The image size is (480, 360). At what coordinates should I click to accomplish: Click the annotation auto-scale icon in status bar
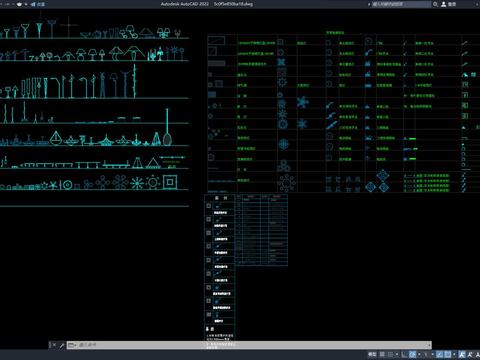point(470,354)
